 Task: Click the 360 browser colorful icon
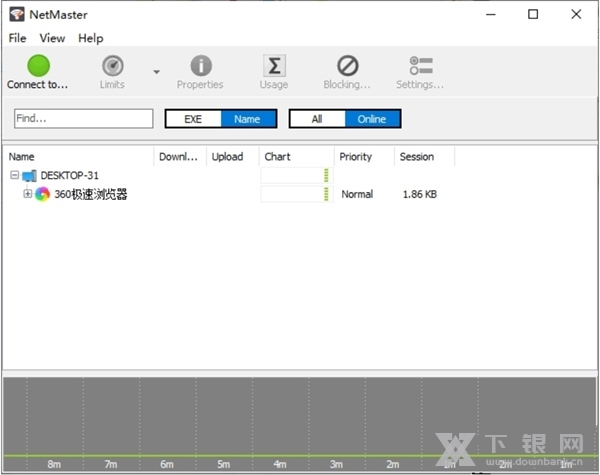pos(42,194)
